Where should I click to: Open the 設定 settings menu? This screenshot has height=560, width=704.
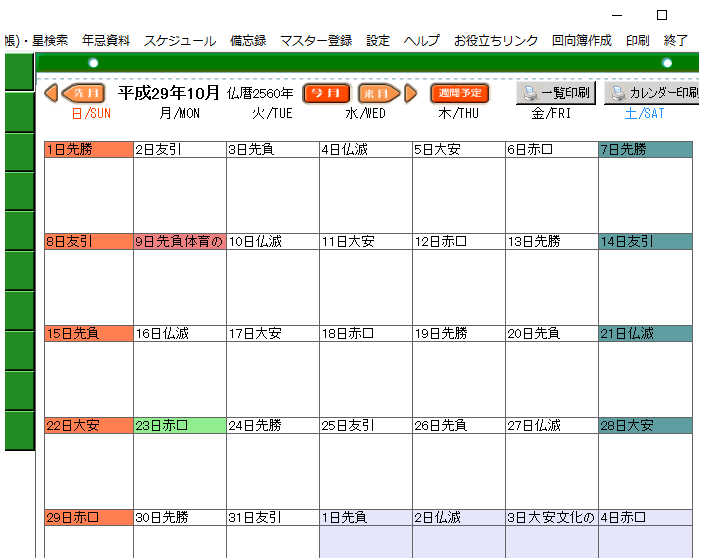click(x=378, y=41)
